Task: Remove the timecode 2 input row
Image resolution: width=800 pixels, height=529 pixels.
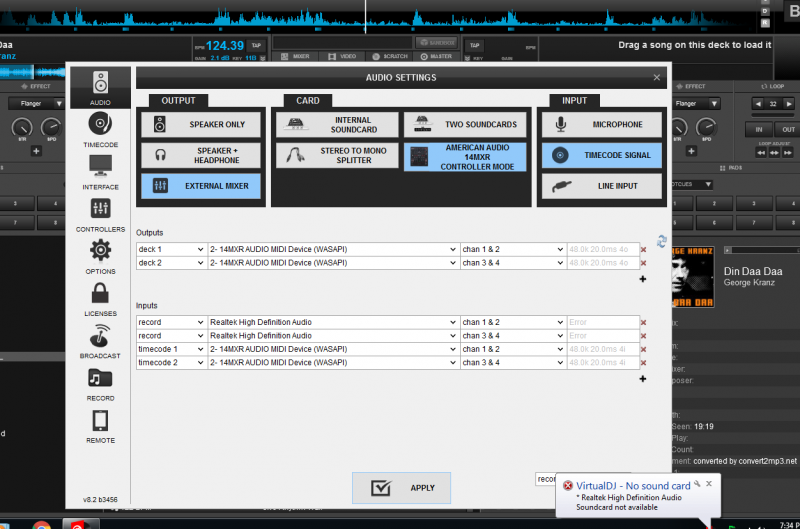Action: tap(643, 363)
